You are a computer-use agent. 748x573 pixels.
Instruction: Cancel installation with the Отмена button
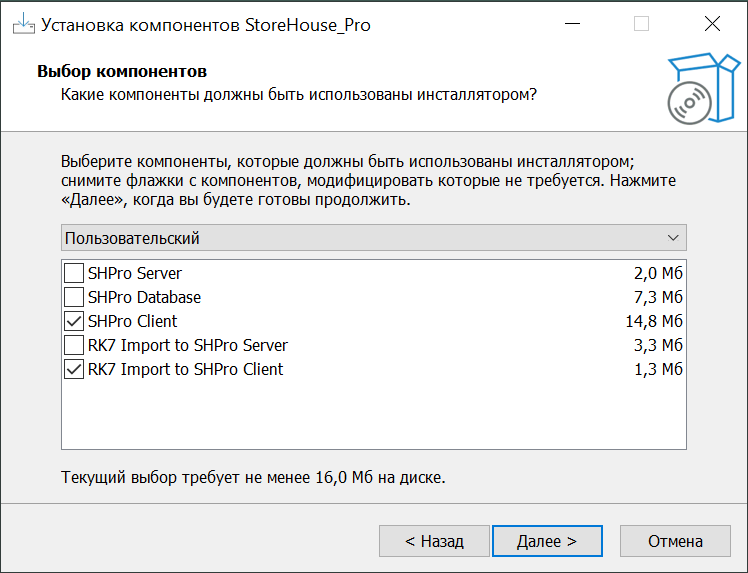point(675,541)
